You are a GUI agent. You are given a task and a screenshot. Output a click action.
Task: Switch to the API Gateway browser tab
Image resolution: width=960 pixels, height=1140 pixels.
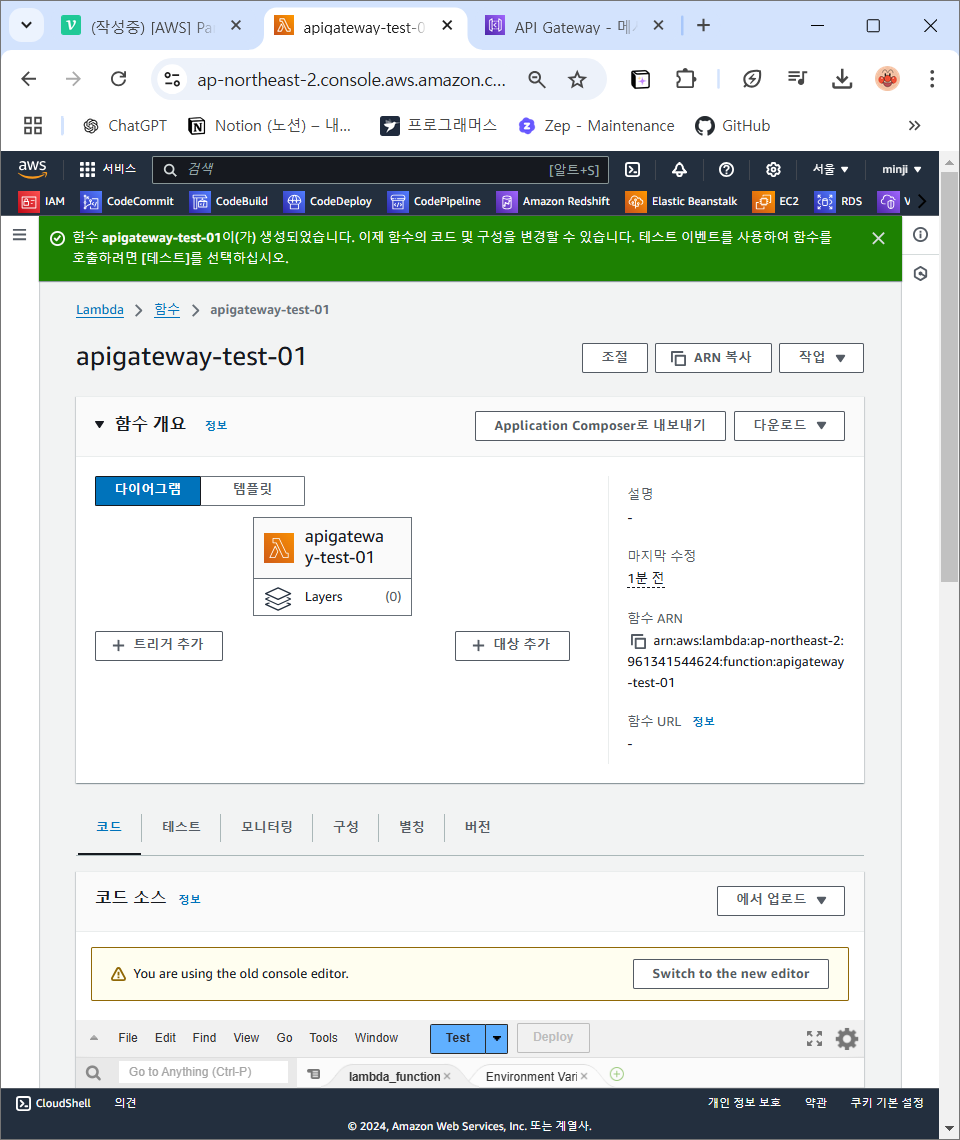[575, 27]
